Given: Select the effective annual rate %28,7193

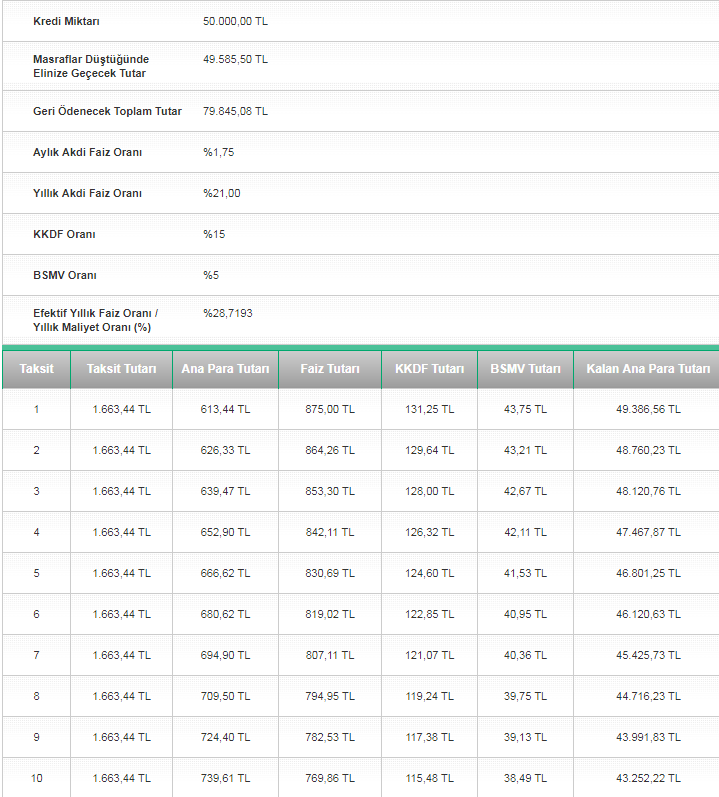Looking at the screenshot, I should pos(228,313).
